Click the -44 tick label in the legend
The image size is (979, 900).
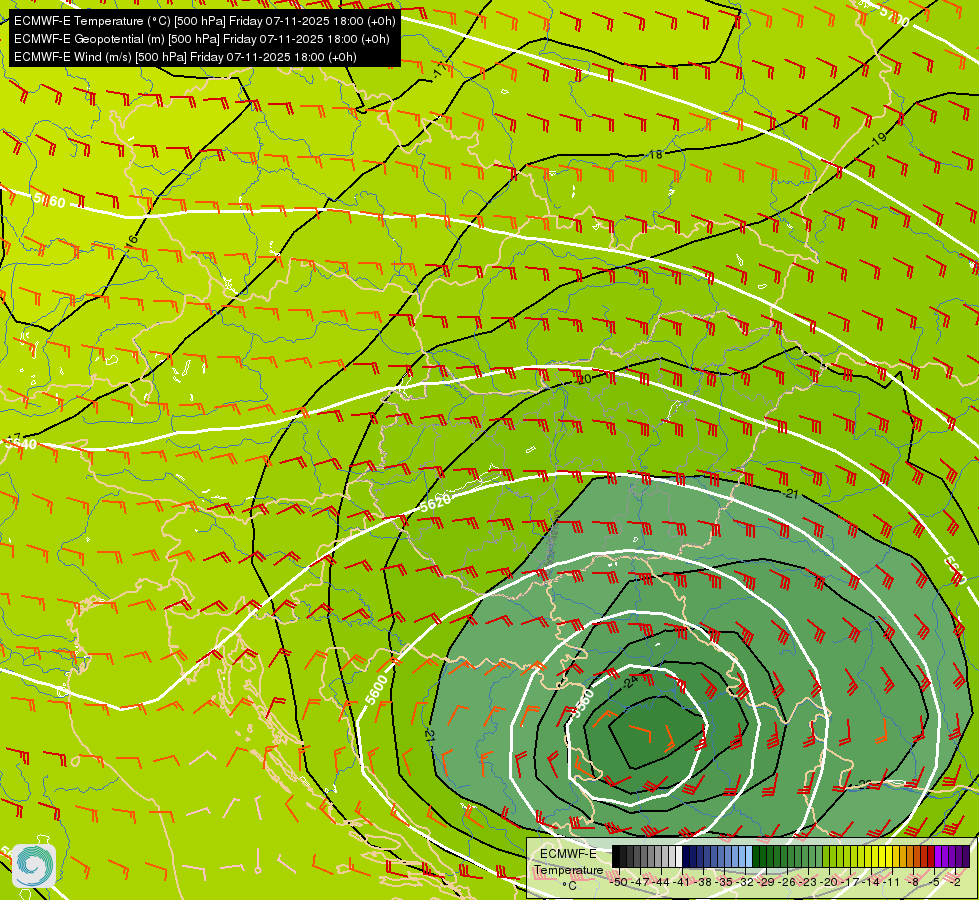(661, 882)
